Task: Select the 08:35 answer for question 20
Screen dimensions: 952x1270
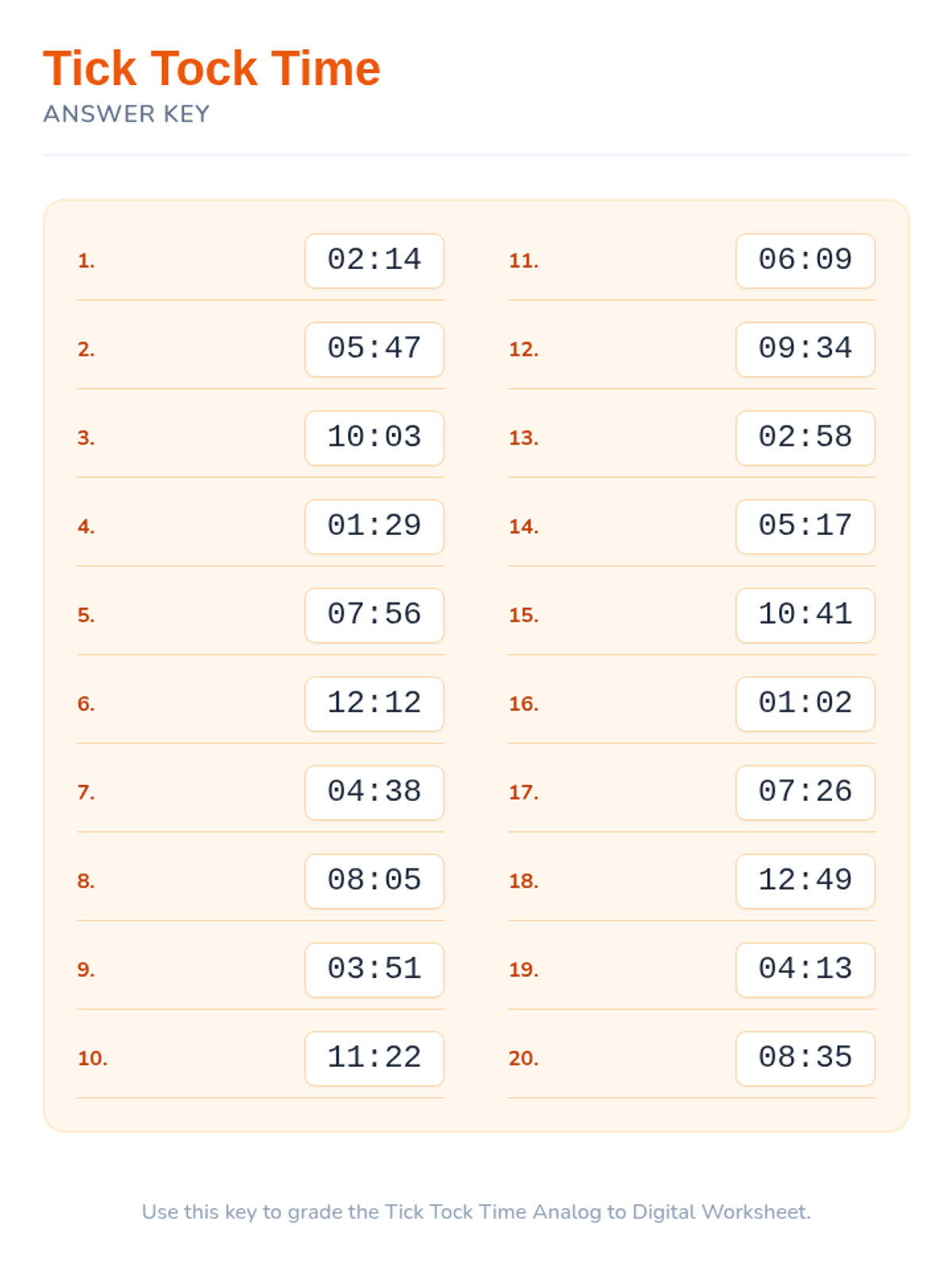Action: click(x=805, y=1058)
